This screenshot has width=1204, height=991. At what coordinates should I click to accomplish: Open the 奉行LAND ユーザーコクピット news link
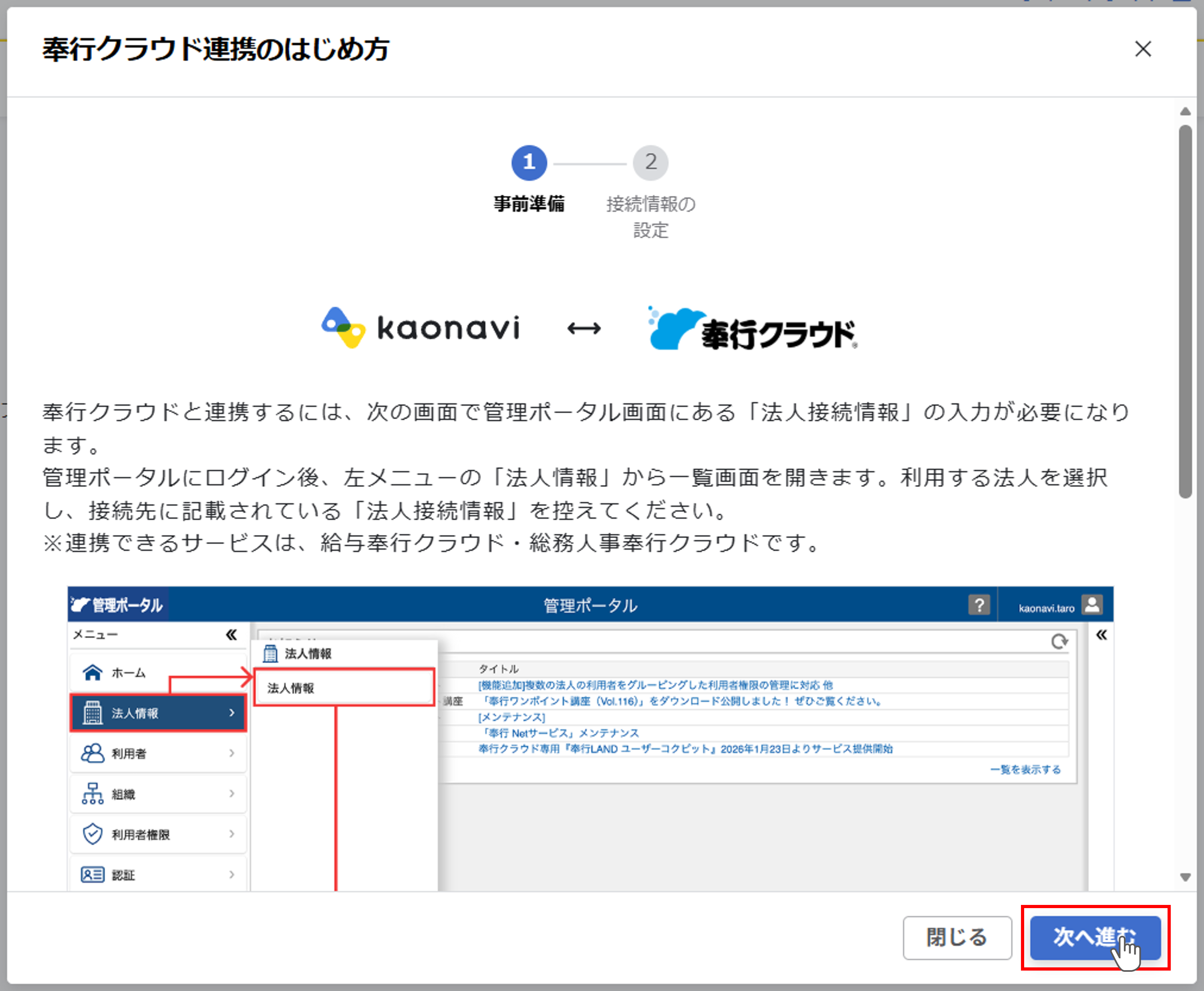(x=685, y=749)
